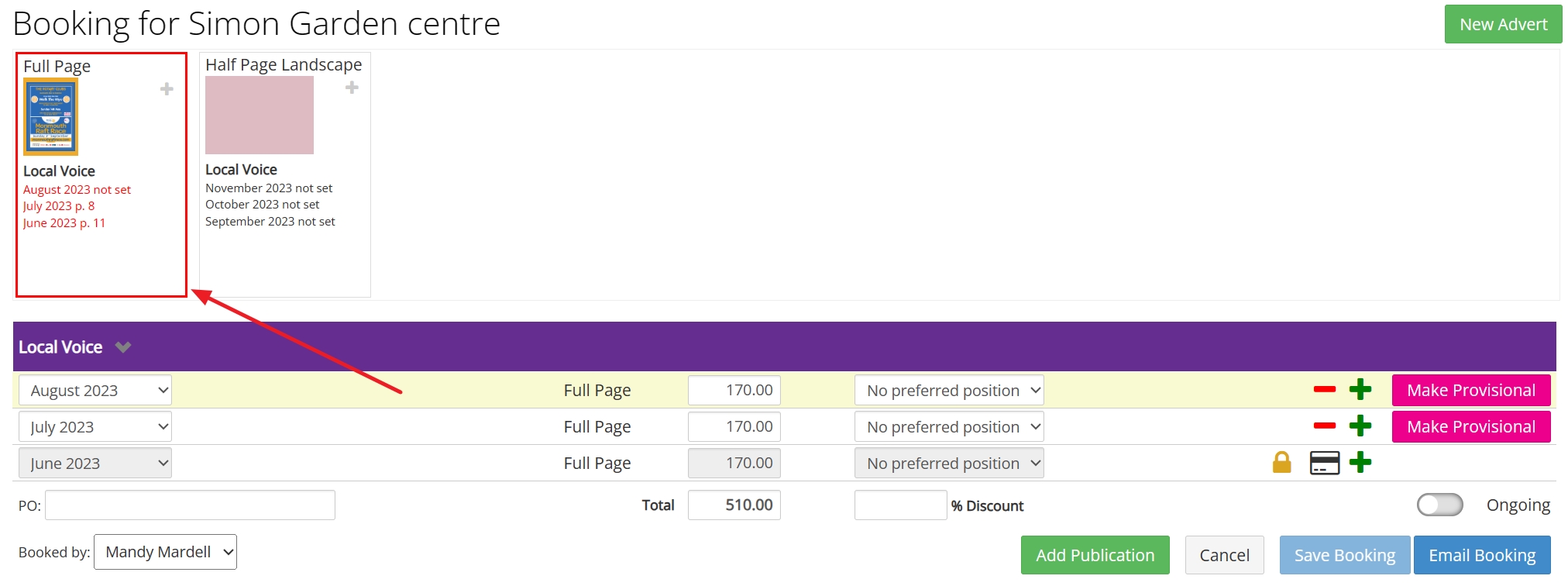The width and height of the screenshot is (1568, 586).
Task: Expand the Local Voice chevron in purple header
Action: 123,347
